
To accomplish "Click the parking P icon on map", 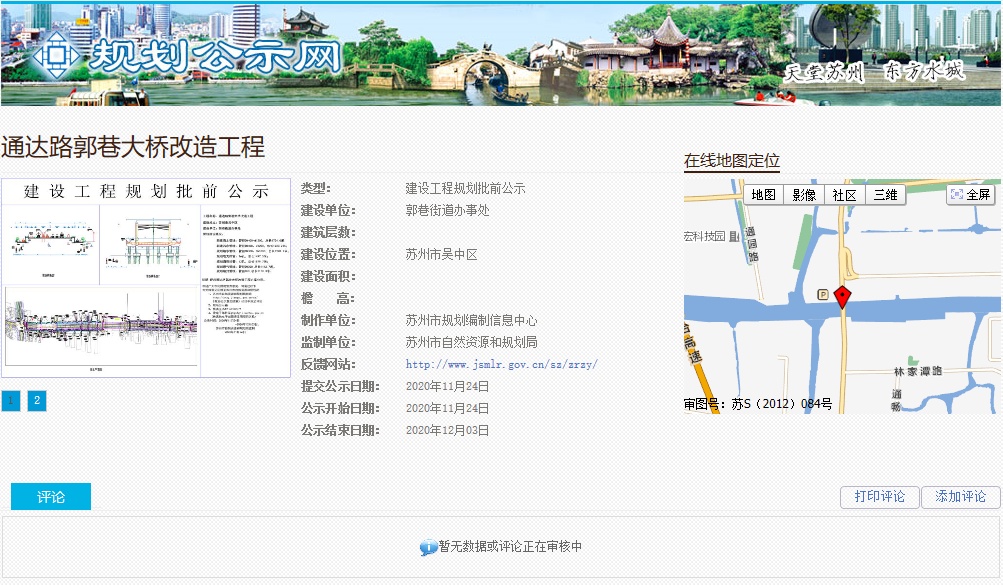I will [822, 294].
